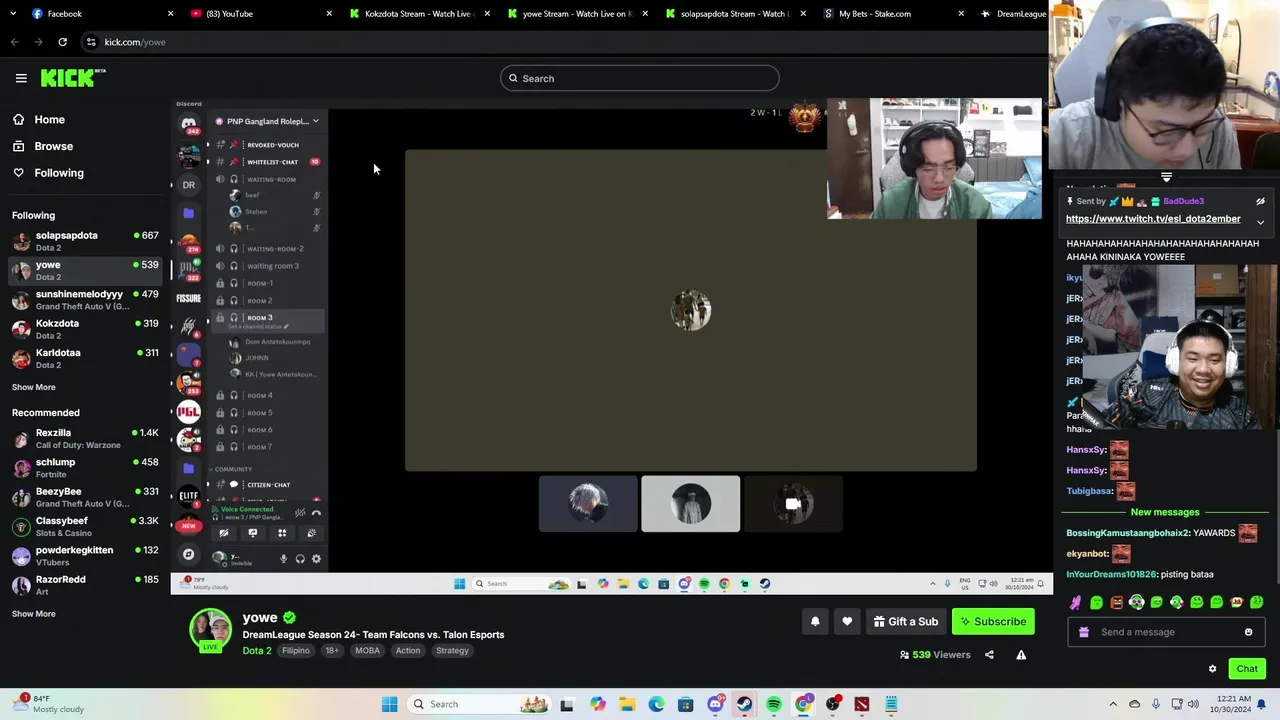Image resolution: width=1280 pixels, height=720 pixels.
Task: Collapse the chat panel handle at top
Action: tap(1166, 177)
